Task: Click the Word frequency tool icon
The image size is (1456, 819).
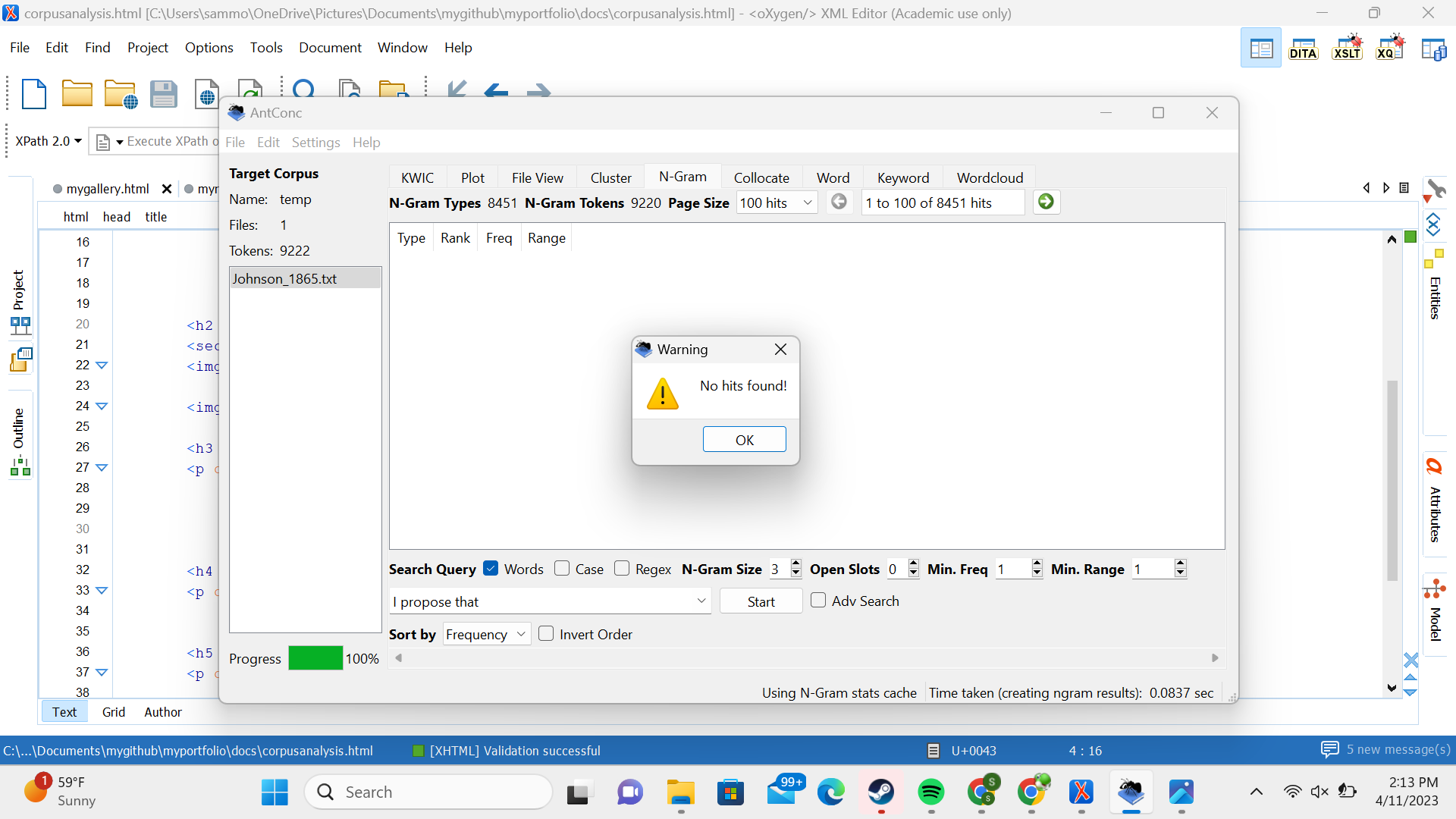Action: [831, 177]
